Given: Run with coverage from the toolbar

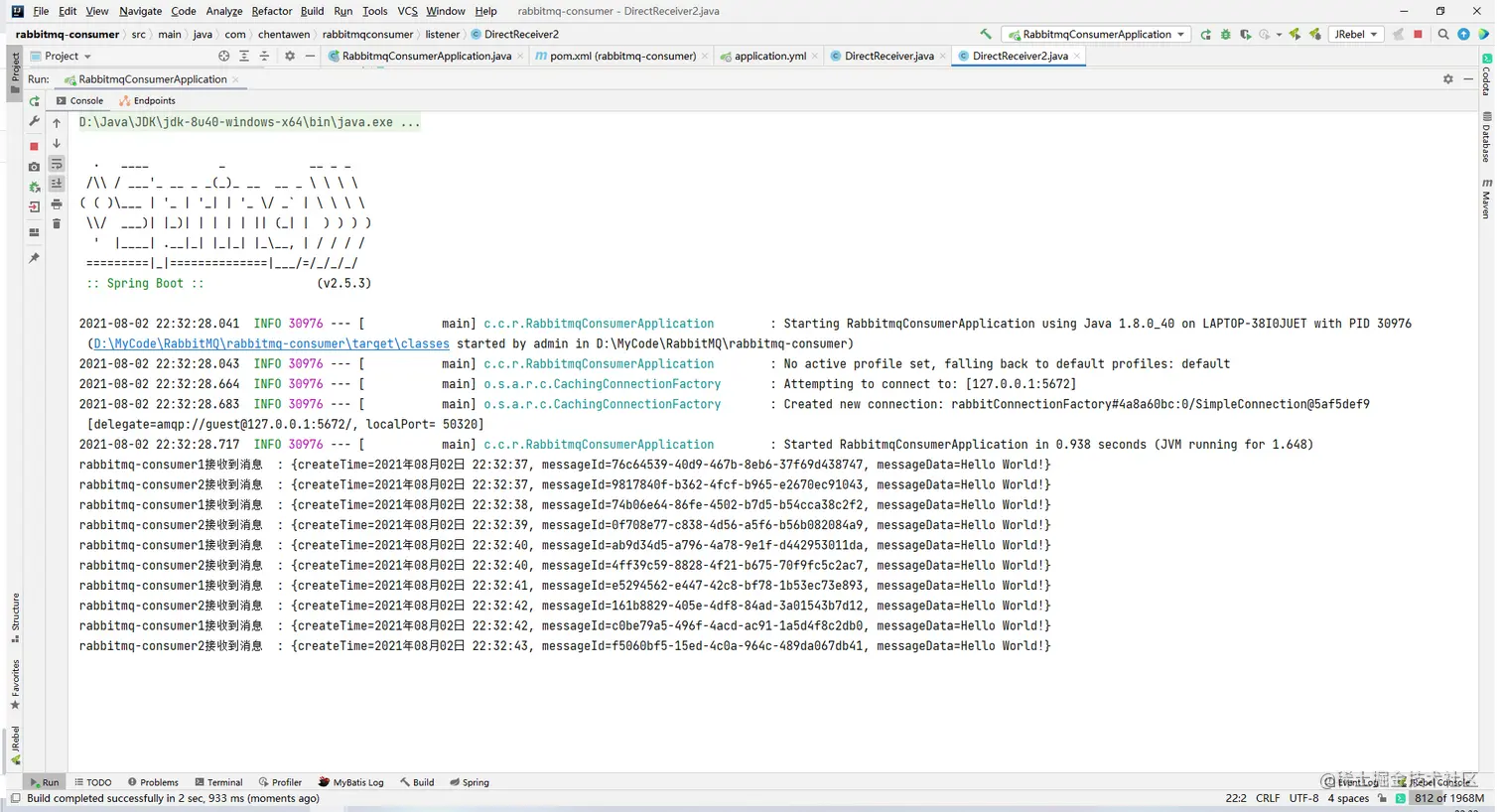Looking at the screenshot, I should click(1245, 34).
